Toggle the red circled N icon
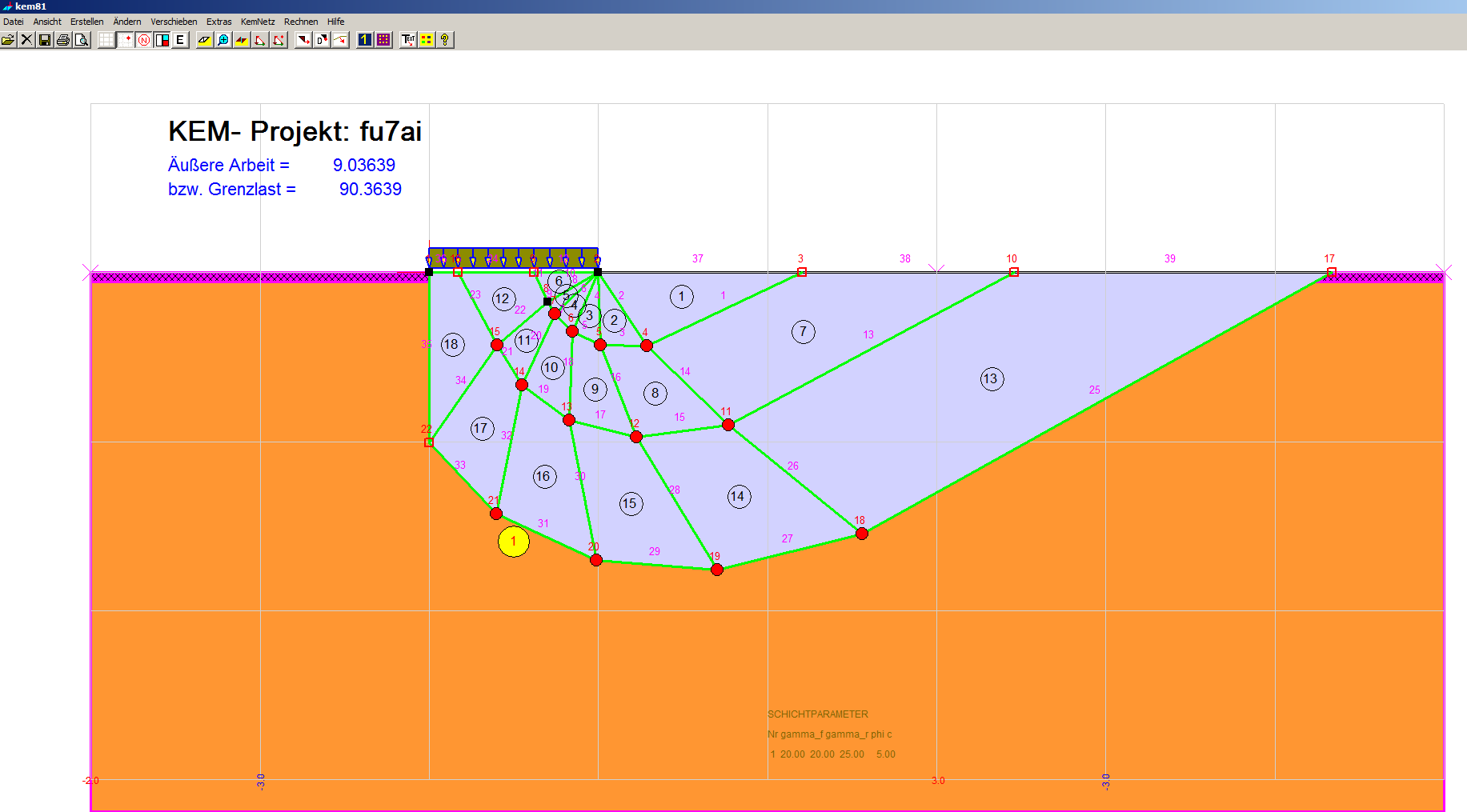This screenshot has height=812, width=1467. pyautogui.click(x=143, y=39)
